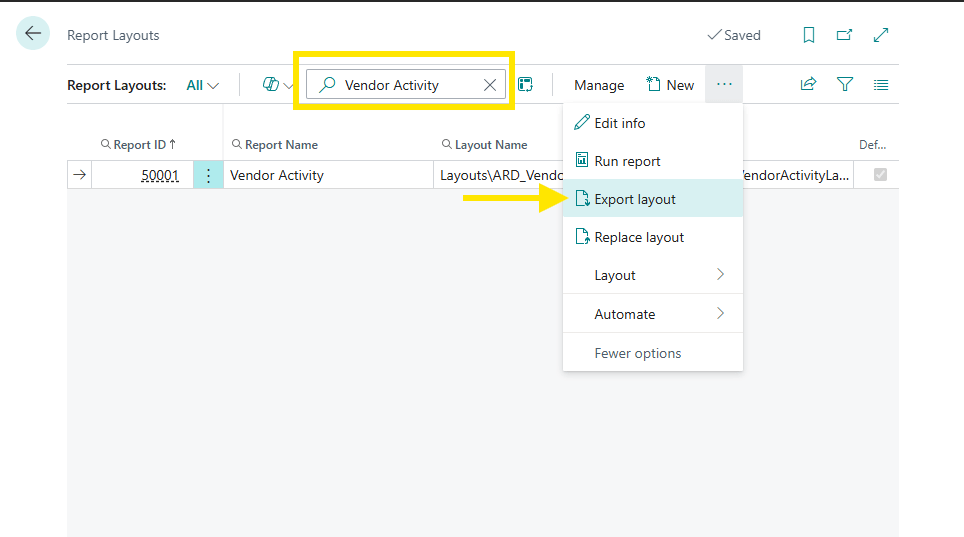
Task: Expand the Automate submenu
Action: click(x=653, y=314)
